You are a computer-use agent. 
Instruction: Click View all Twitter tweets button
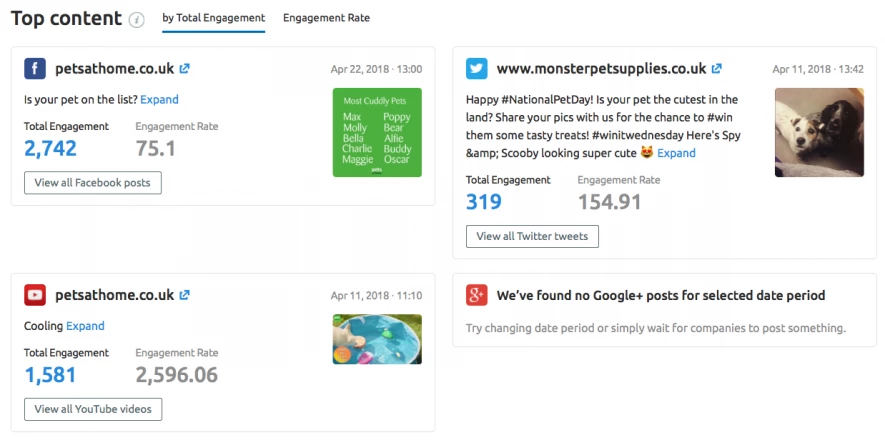pyautogui.click(x=532, y=236)
